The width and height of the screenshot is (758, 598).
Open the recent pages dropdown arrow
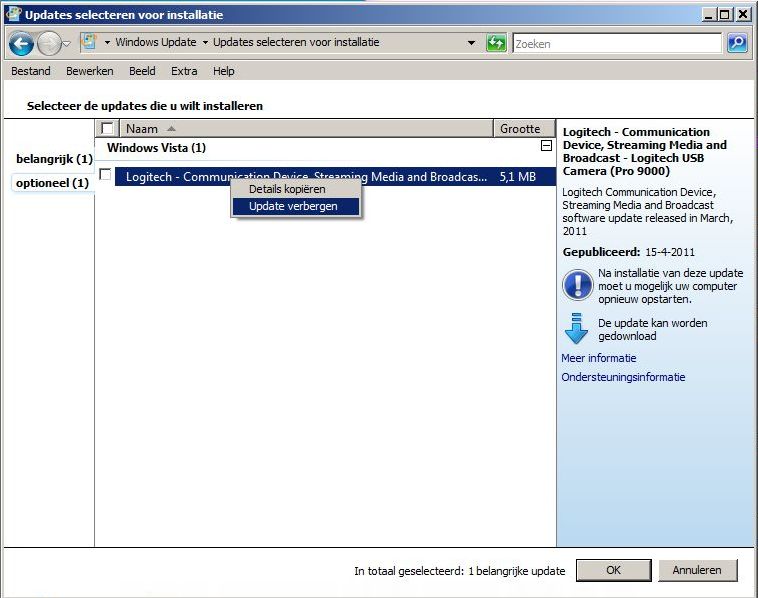tap(67, 44)
